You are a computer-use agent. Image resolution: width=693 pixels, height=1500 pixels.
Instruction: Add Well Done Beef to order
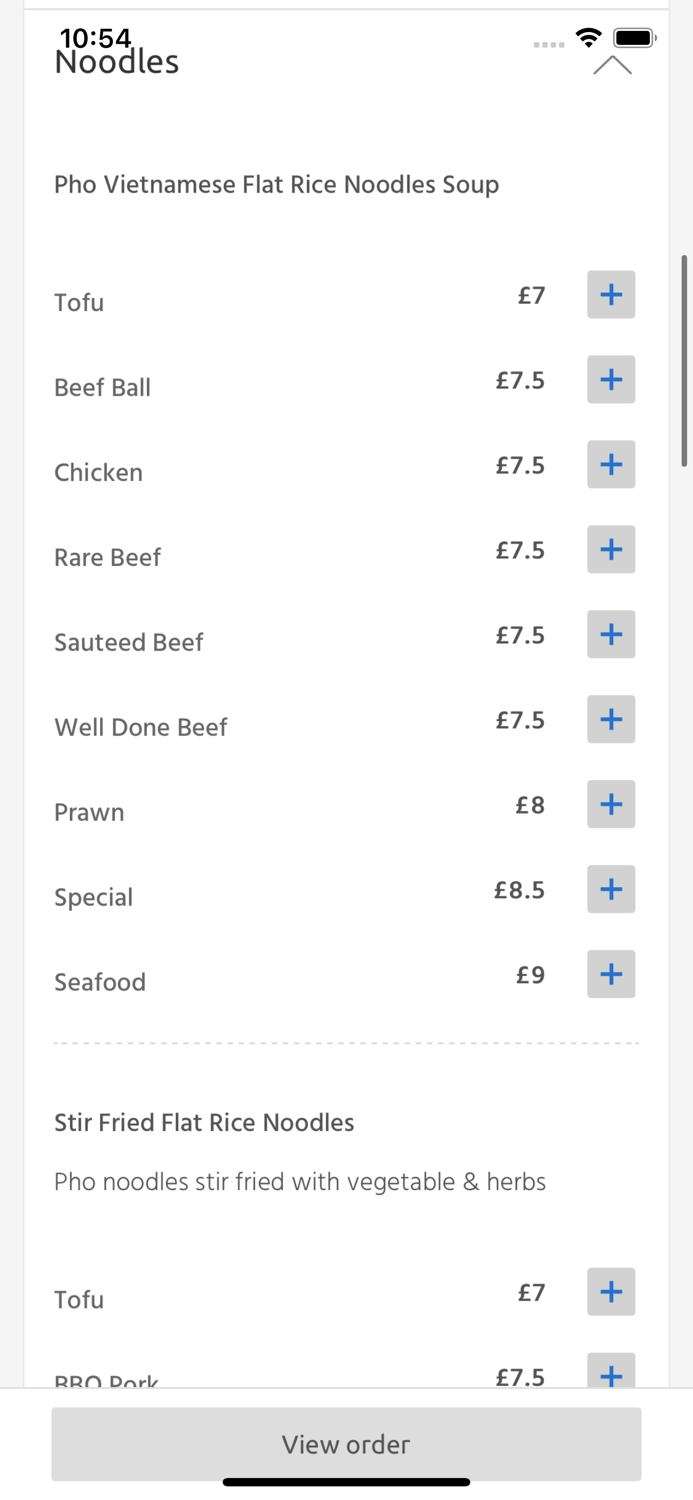[610, 719]
